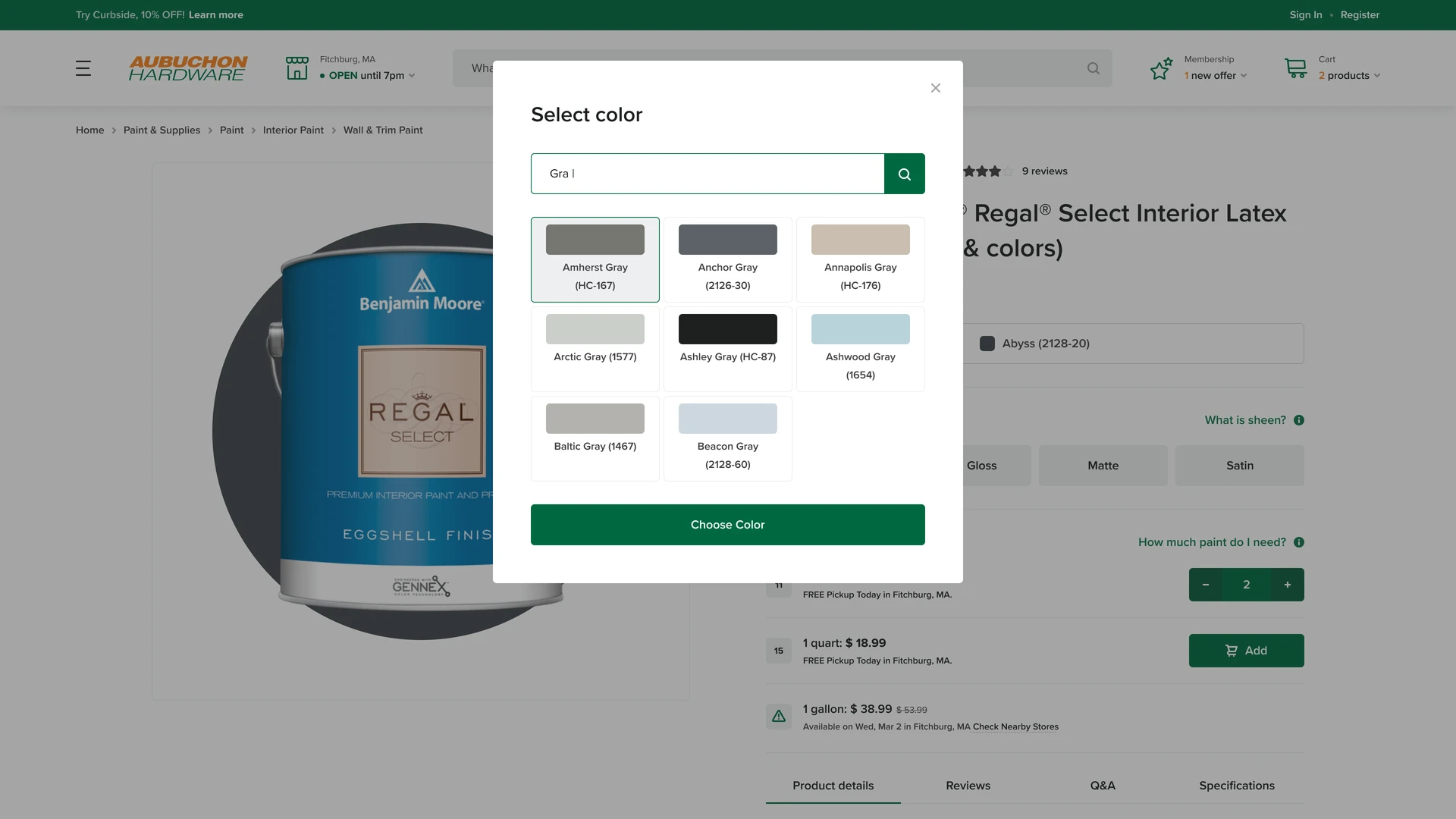Image resolution: width=1456 pixels, height=819 pixels.
Task: Open the hamburger menu icon
Action: 83,68
